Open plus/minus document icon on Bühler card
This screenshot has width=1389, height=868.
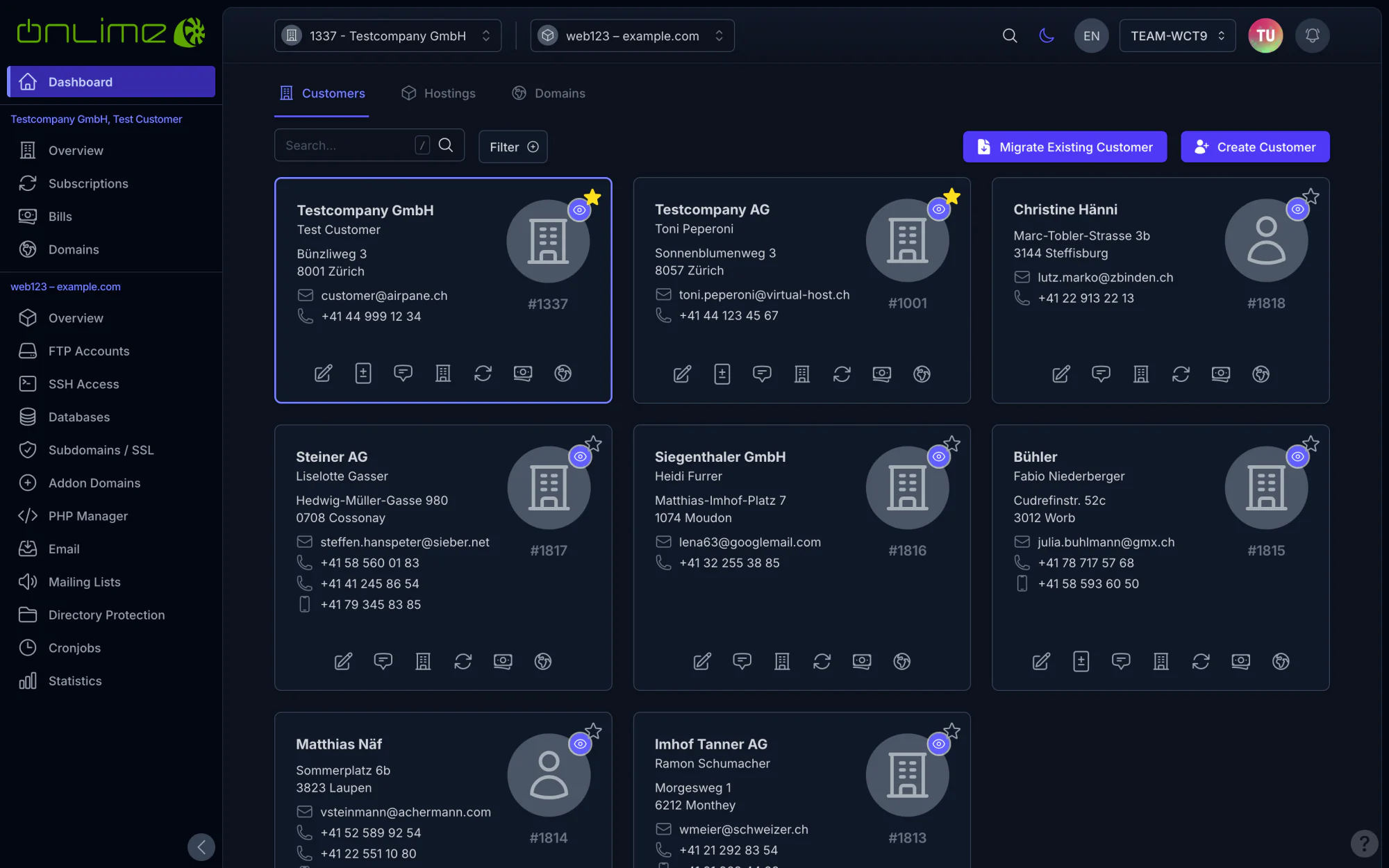[x=1081, y=661]
